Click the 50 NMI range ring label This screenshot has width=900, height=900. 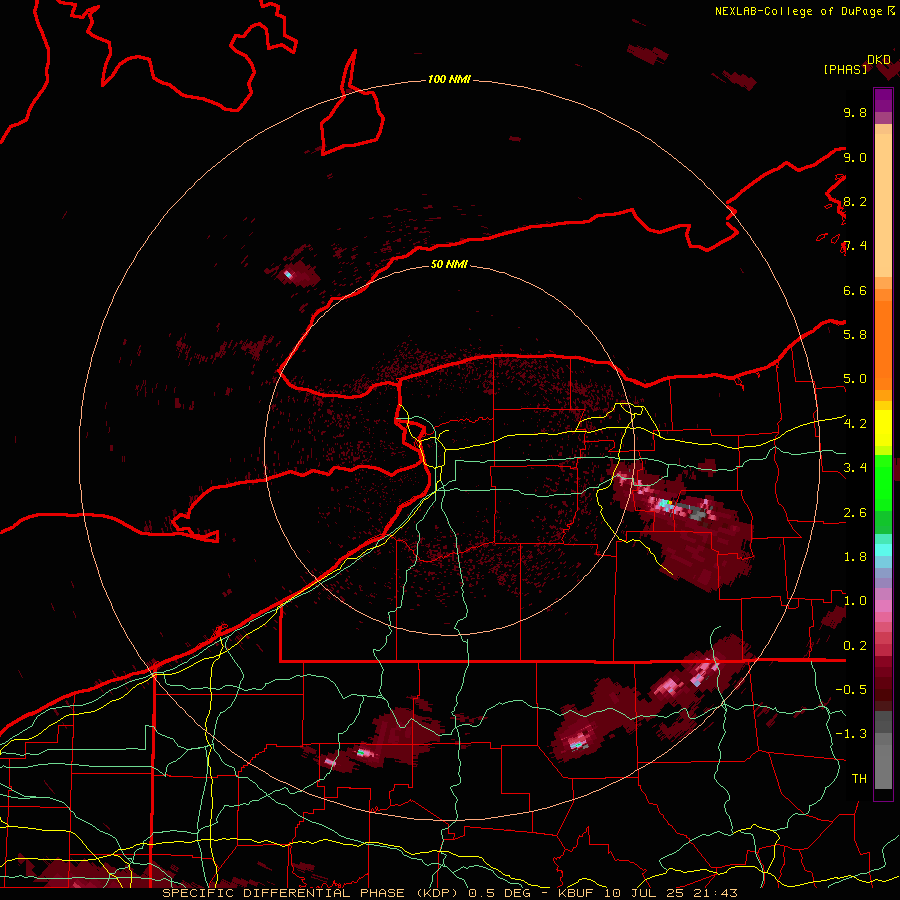click(x=449, y=264)
